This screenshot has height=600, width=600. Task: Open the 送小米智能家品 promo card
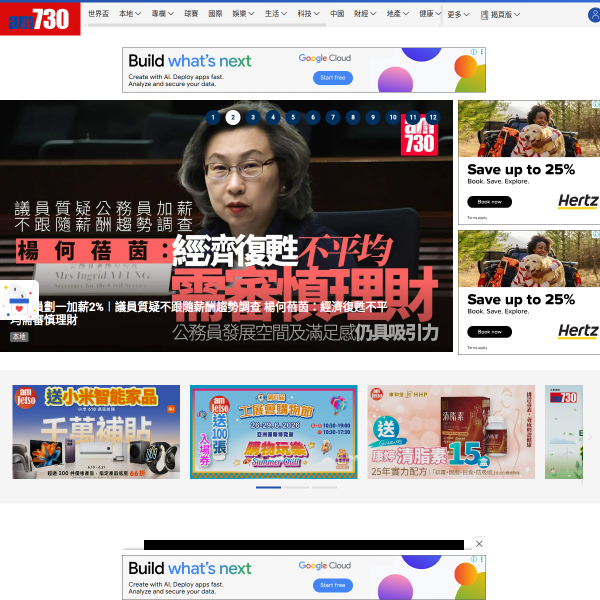tap(96, 432)
